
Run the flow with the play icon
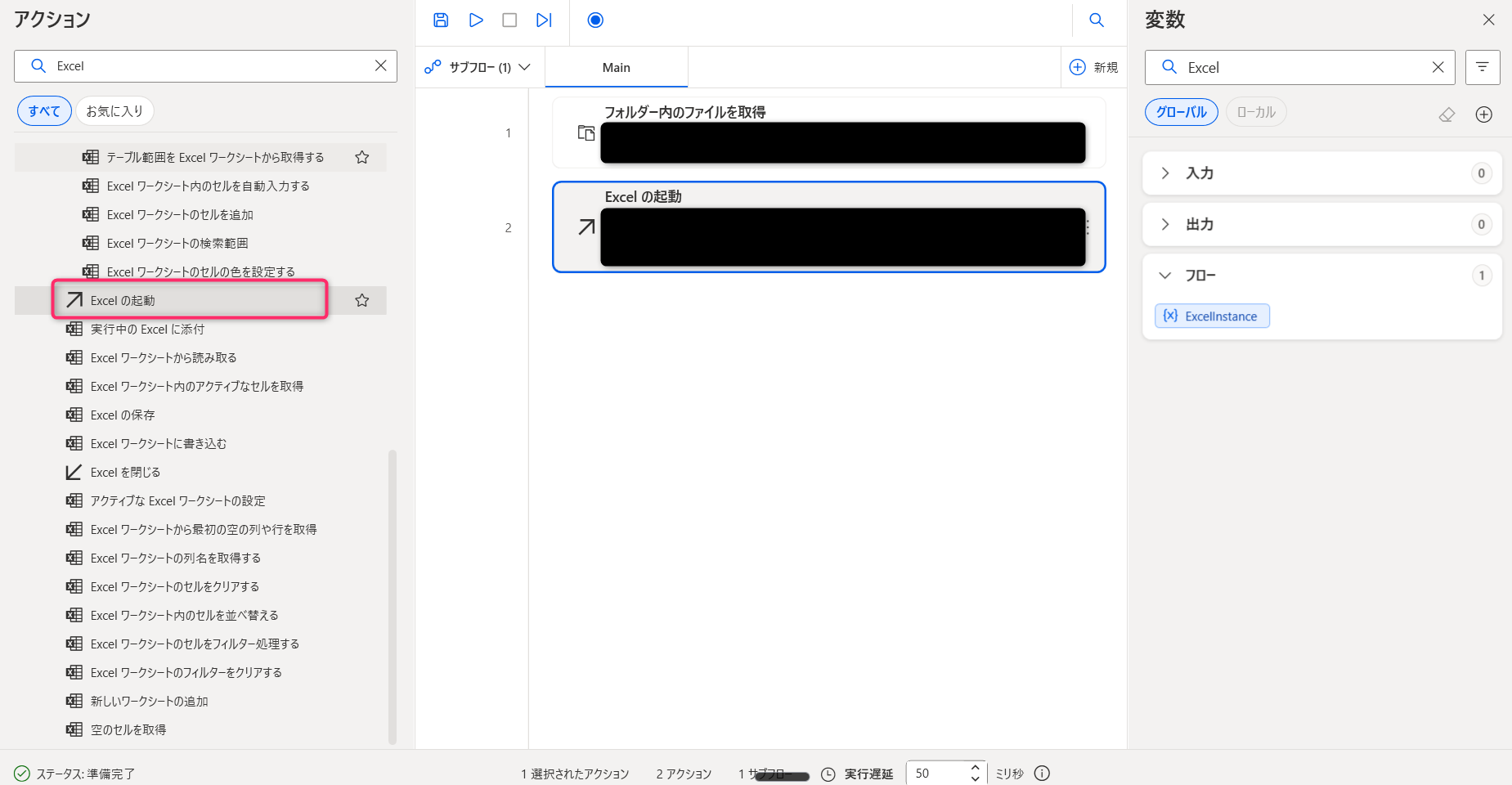(x=476, y=20)
